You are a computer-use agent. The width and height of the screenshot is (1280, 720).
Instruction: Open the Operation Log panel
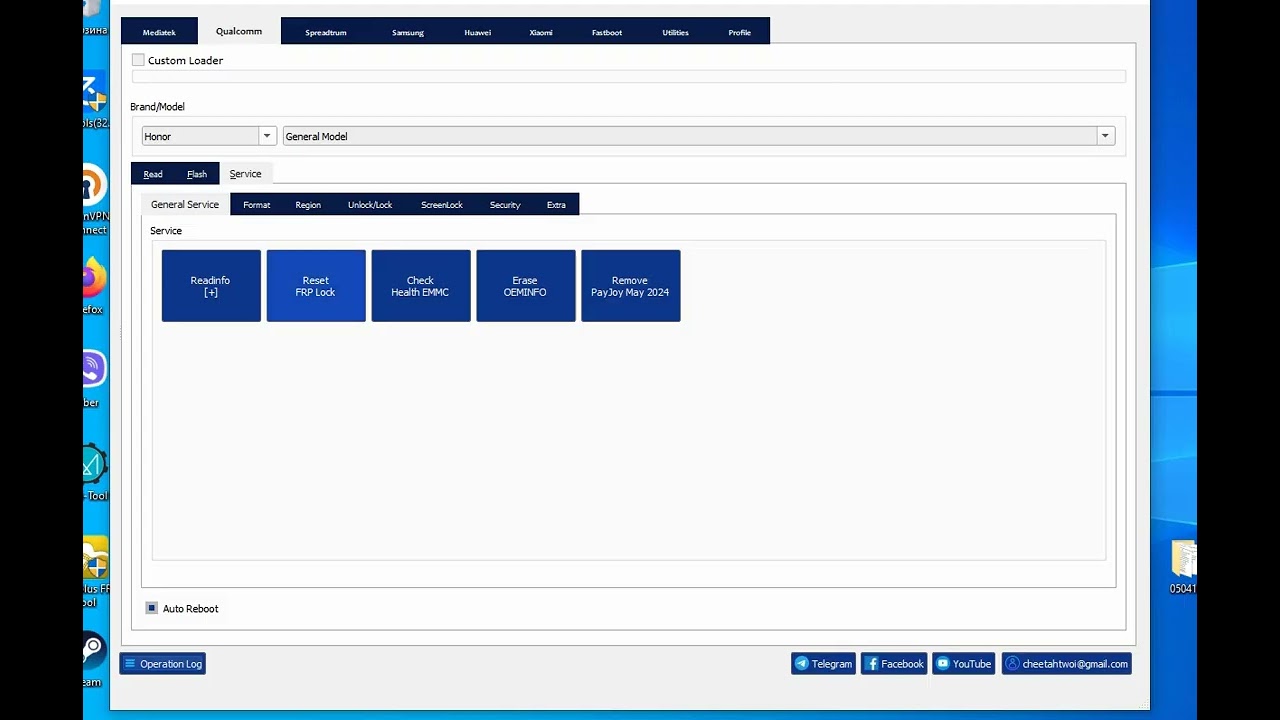pos(163,664)
